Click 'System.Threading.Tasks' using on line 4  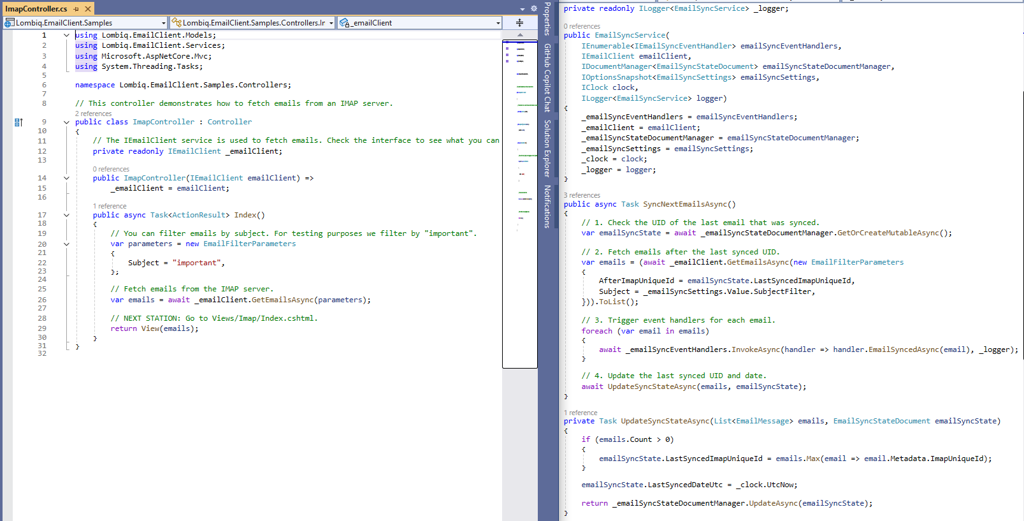point(150,67)
